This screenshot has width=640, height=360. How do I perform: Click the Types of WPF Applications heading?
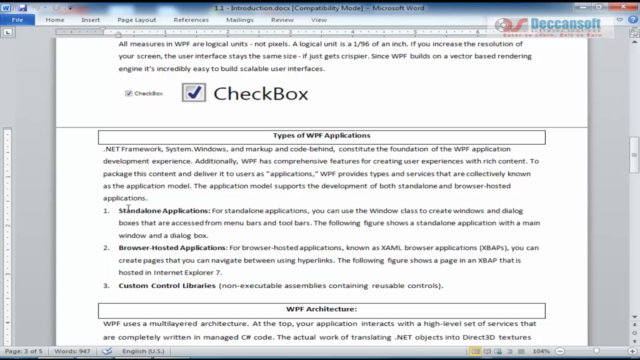tap(322, 136)
